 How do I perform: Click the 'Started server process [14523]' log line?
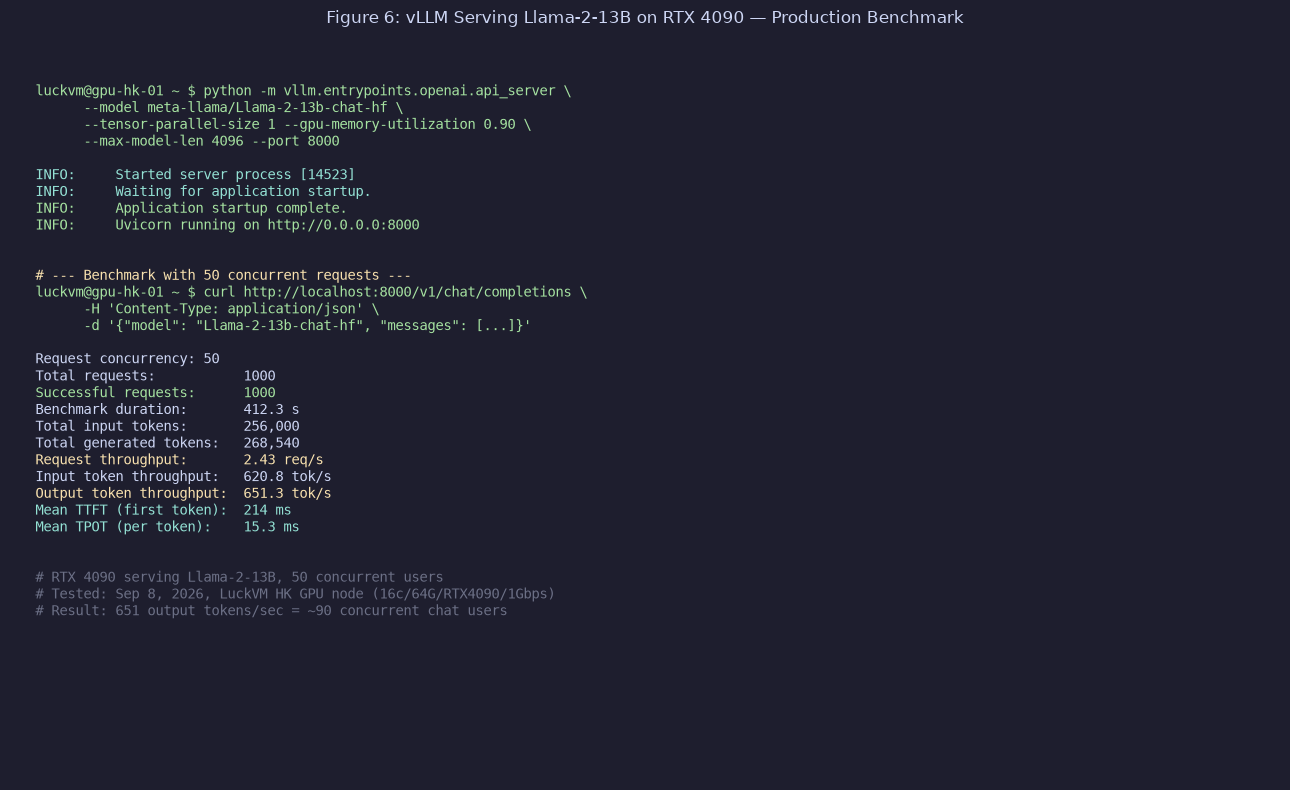(x=195, y=175)
